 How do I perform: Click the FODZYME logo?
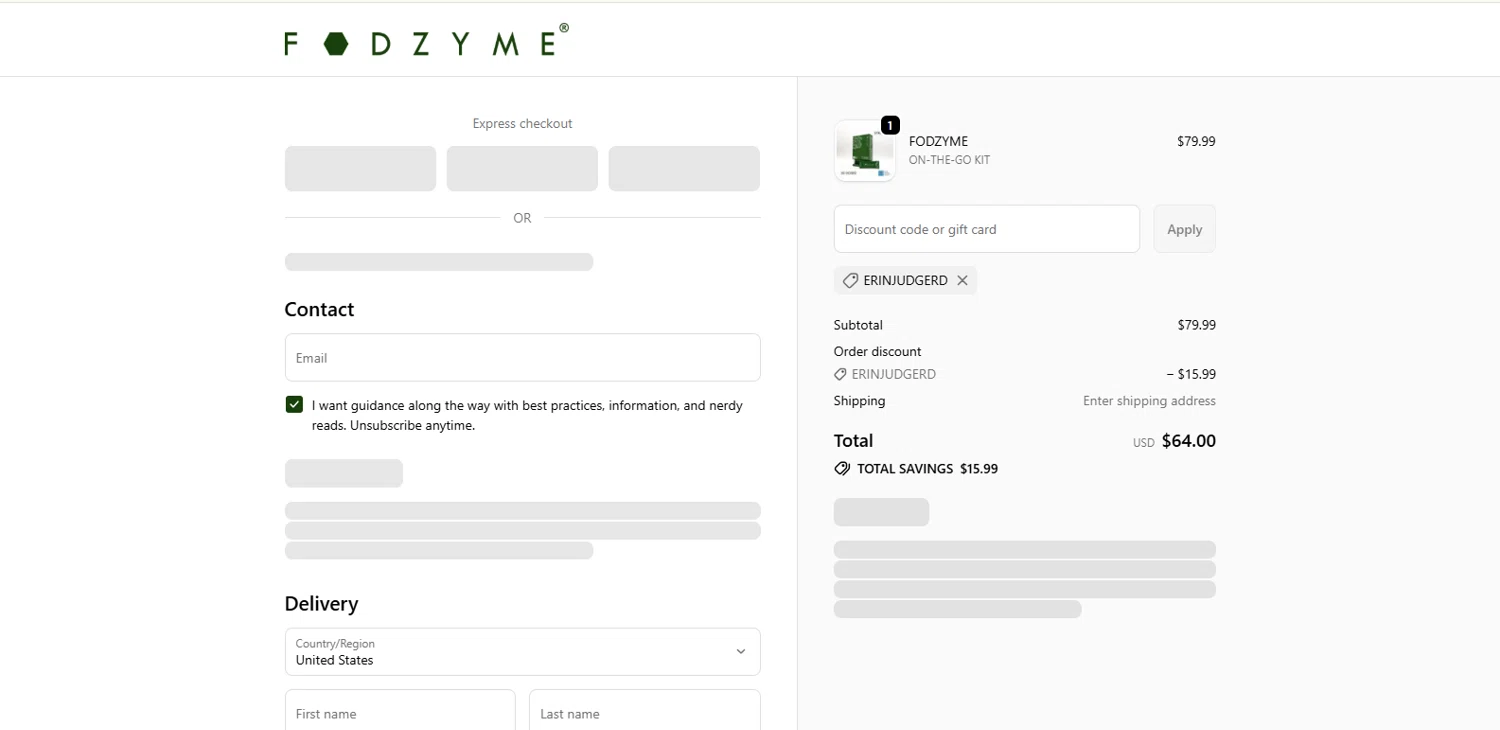point(426,41)
